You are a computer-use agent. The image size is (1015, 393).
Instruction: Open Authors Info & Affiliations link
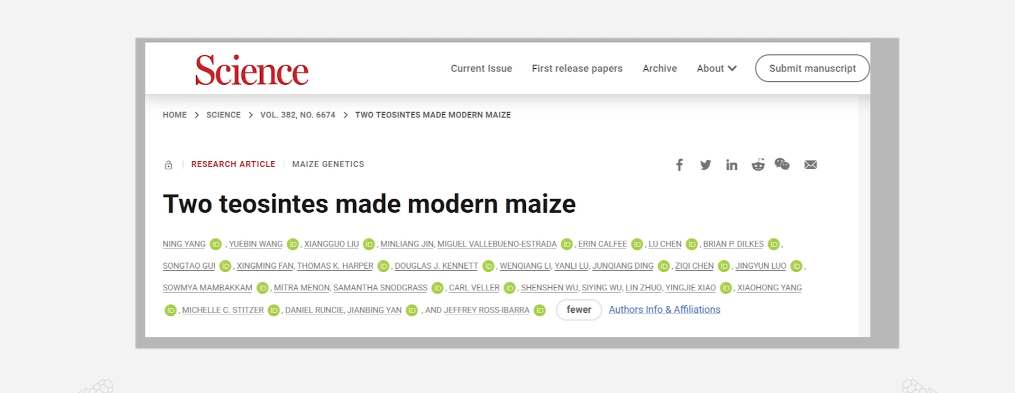pyautogui.click(x=665, y=309)
